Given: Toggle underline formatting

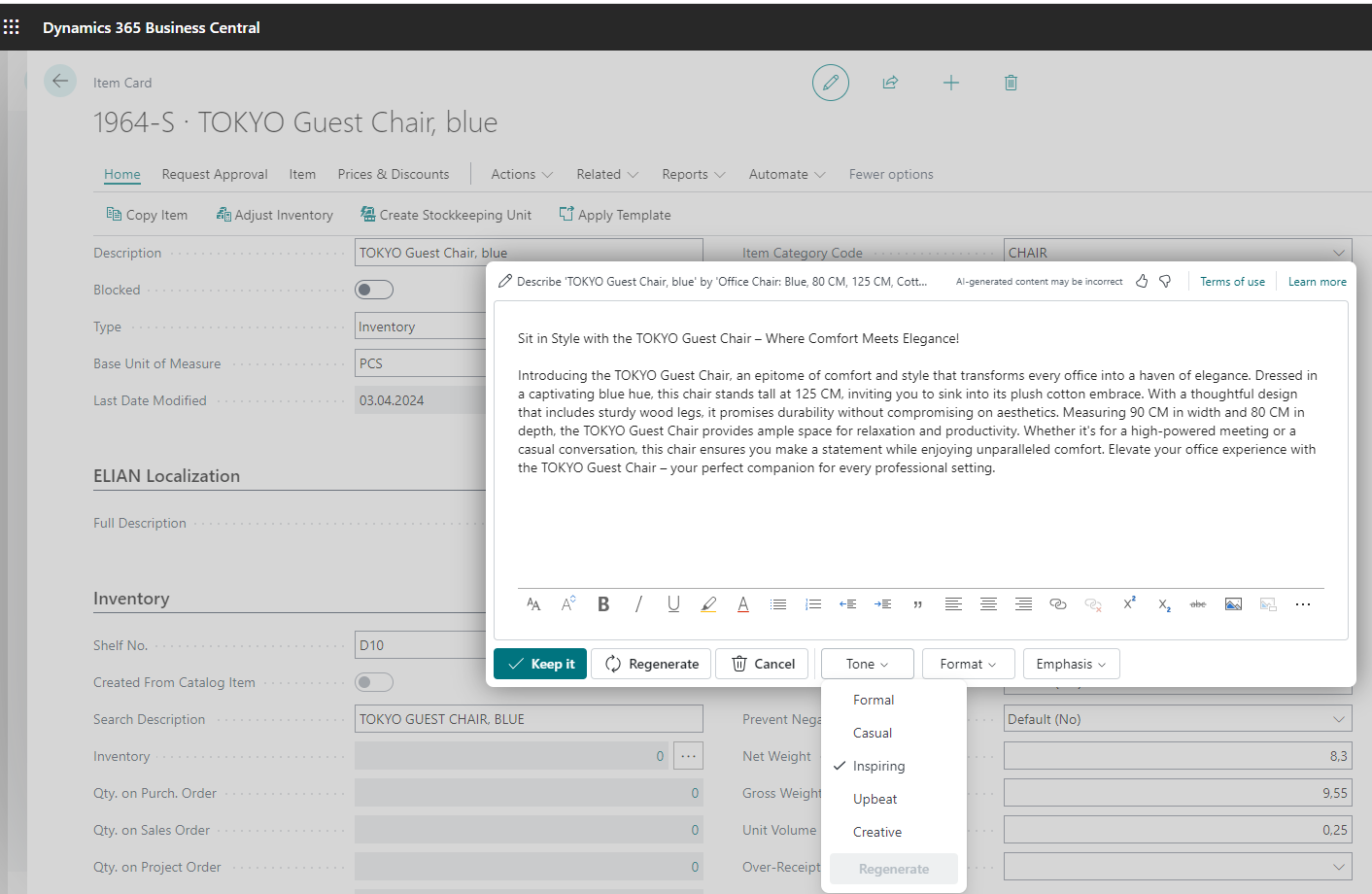Looking at the screenshot, I should coord(673,604).
